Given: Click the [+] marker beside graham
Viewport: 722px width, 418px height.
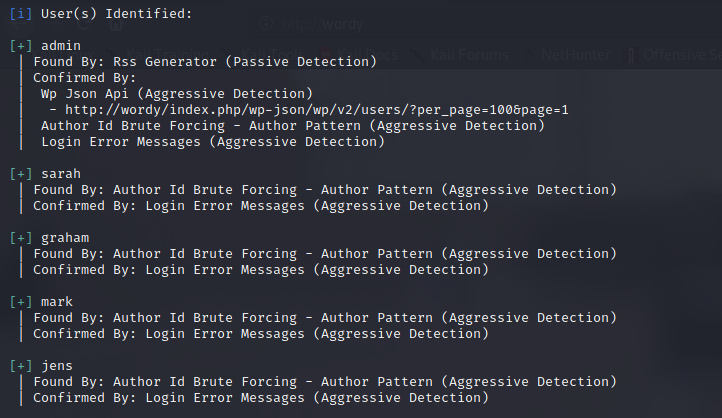Looking at the screenshot, I should [21, 238].
